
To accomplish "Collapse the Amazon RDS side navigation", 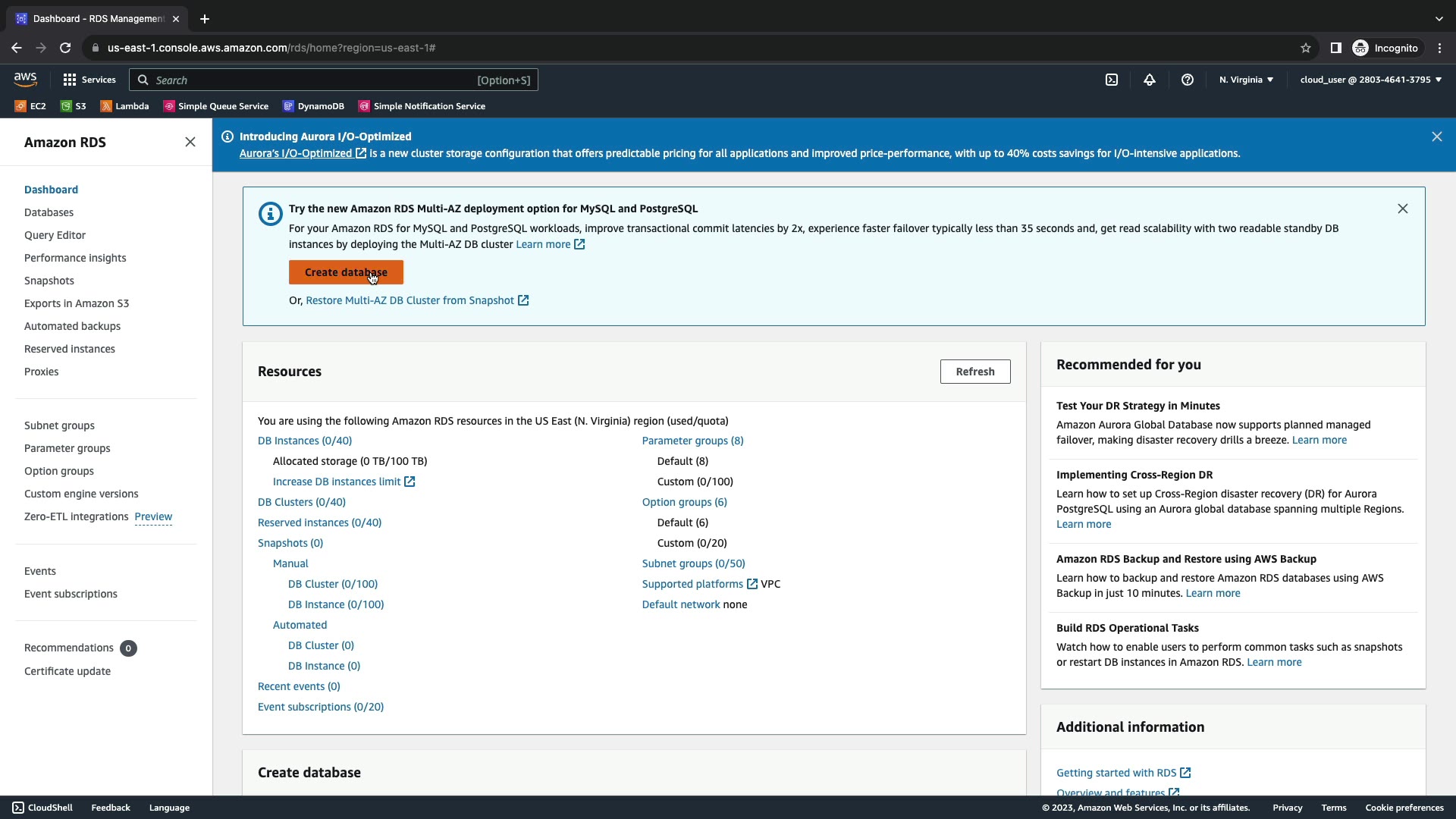I will click(x=190, y=143).
